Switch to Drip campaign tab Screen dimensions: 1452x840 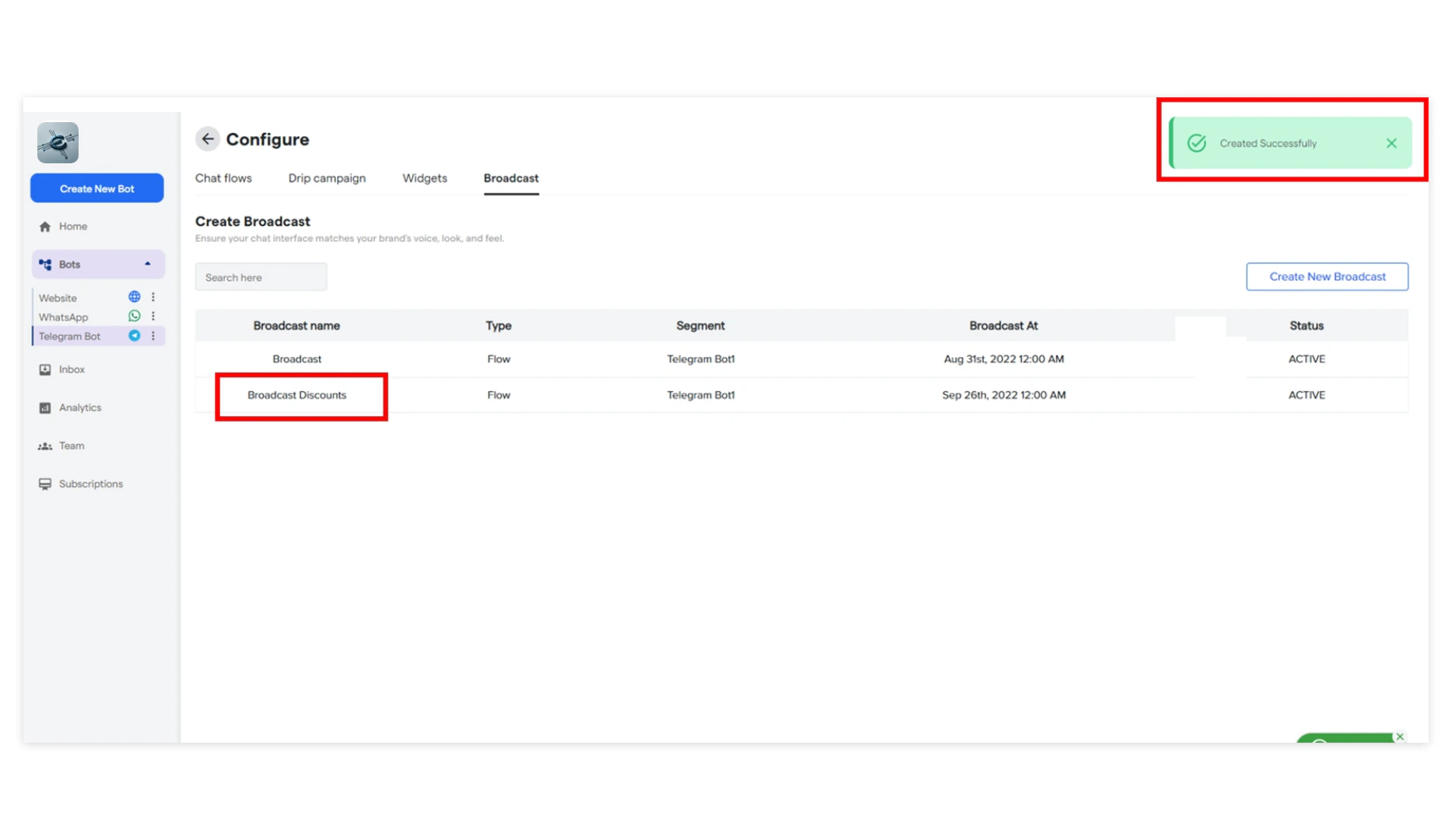pyautogui.click(x=327, y=178)
